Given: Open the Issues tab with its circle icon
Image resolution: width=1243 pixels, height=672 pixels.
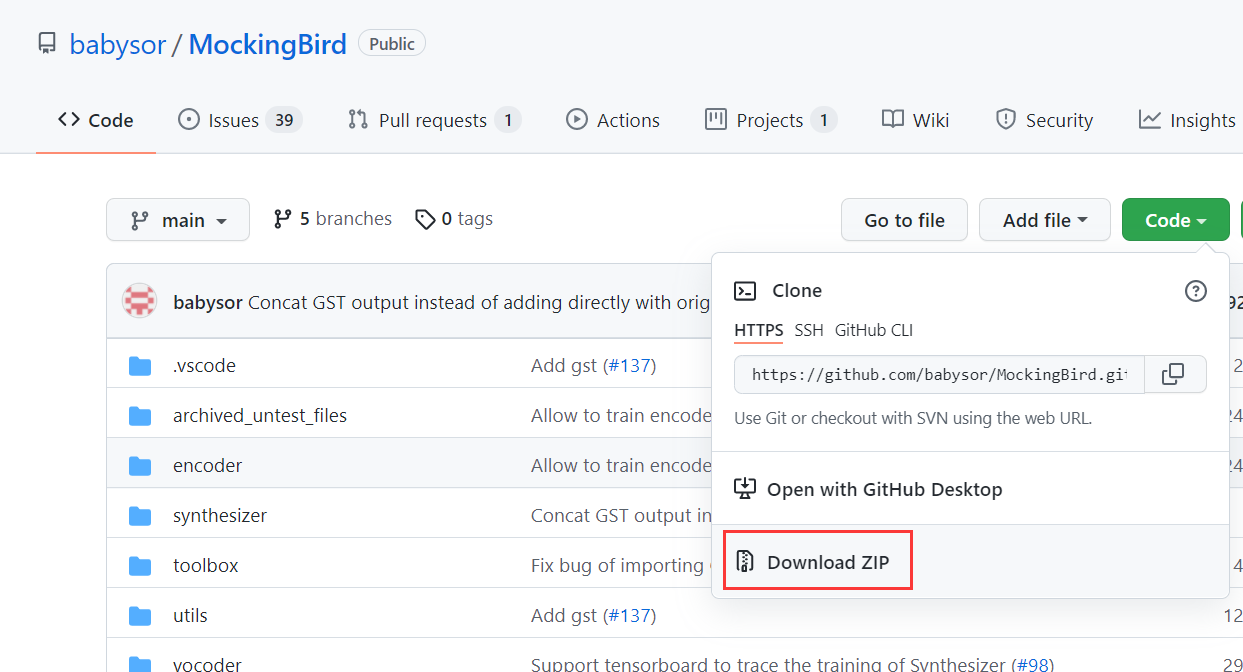Looking at the screenshot, I should pos(189,119).
